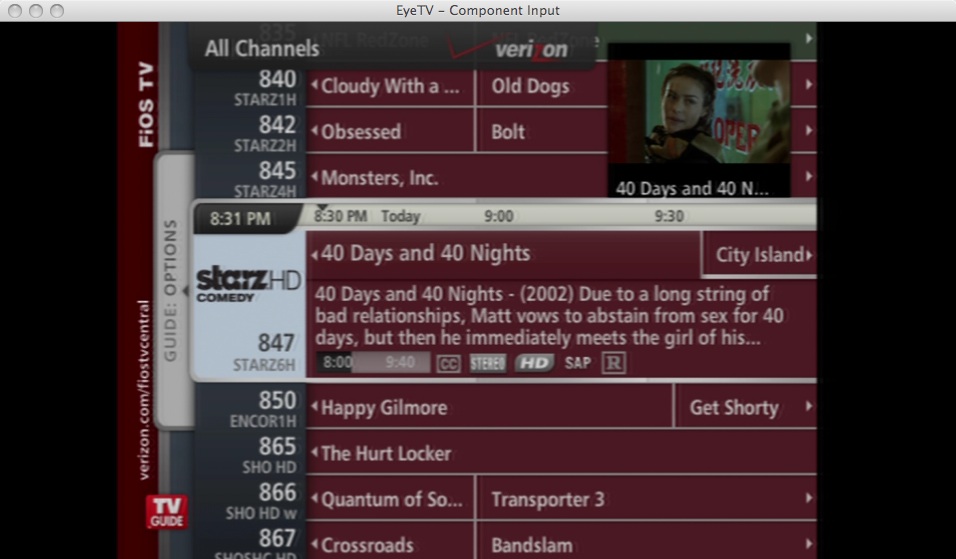
Task: Select channel 842 STARZ2H
Action: tap(250, 132)
